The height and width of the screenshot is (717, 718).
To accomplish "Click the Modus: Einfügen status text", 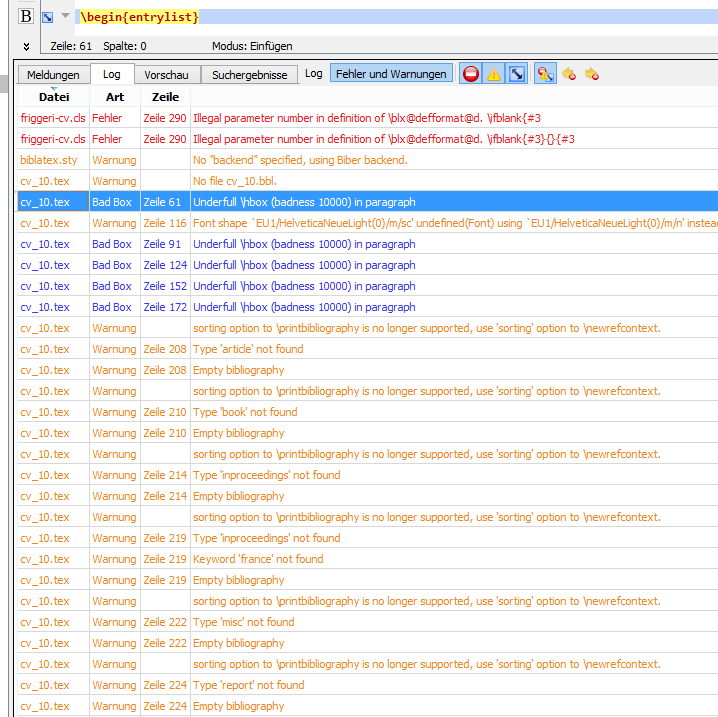I will [252, 46].
